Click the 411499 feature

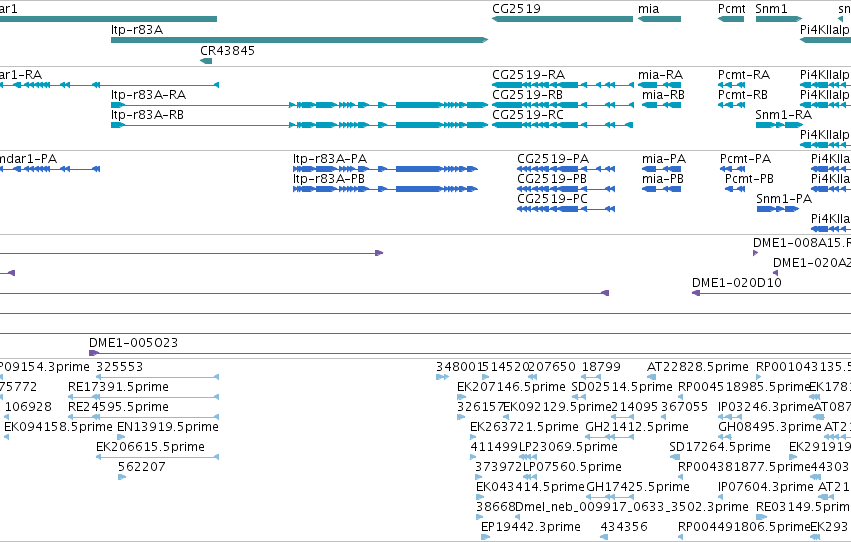tap(474, 457)
